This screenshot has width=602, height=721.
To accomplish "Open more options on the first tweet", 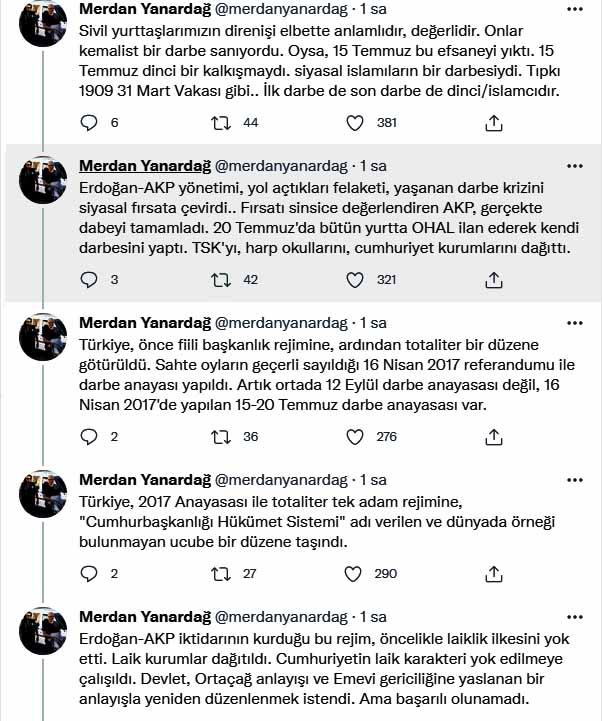I will (x=575, y=8).
